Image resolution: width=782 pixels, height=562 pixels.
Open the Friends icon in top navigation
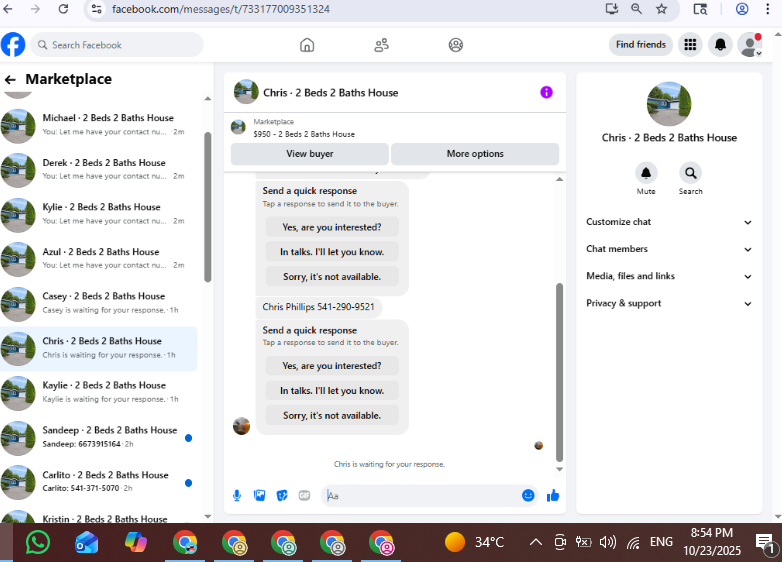382,45
